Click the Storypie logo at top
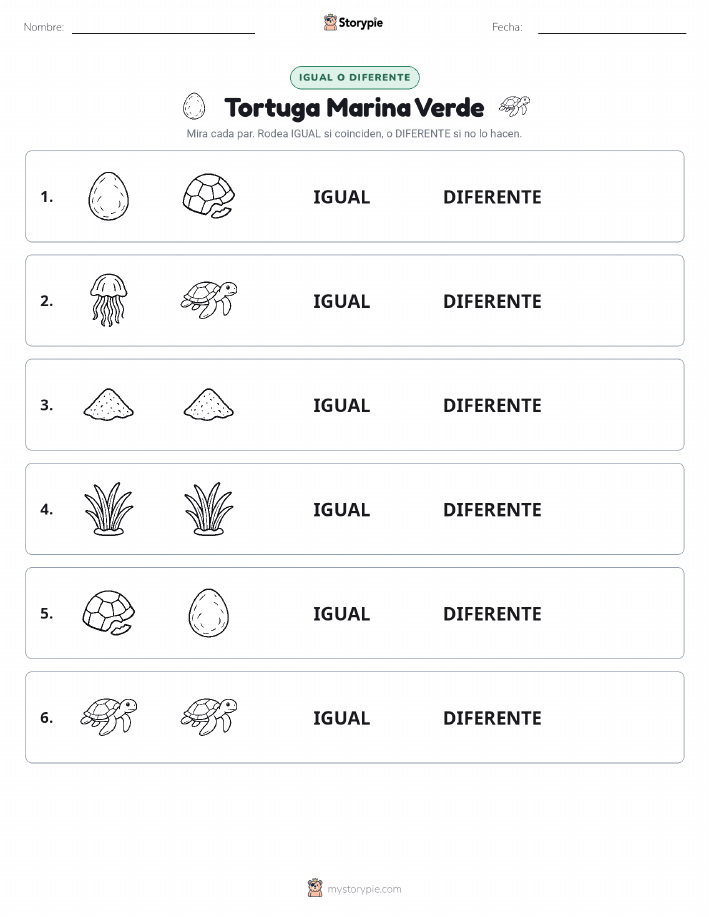Image resolution: width=709 pixels, height=917 pixels. (x=353, y=23)
